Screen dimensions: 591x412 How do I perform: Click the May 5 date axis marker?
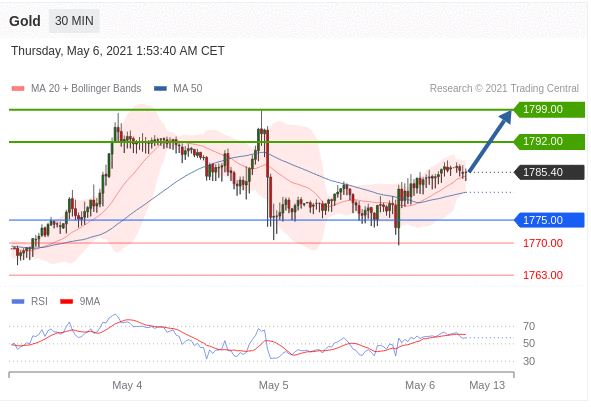point(273,385)
